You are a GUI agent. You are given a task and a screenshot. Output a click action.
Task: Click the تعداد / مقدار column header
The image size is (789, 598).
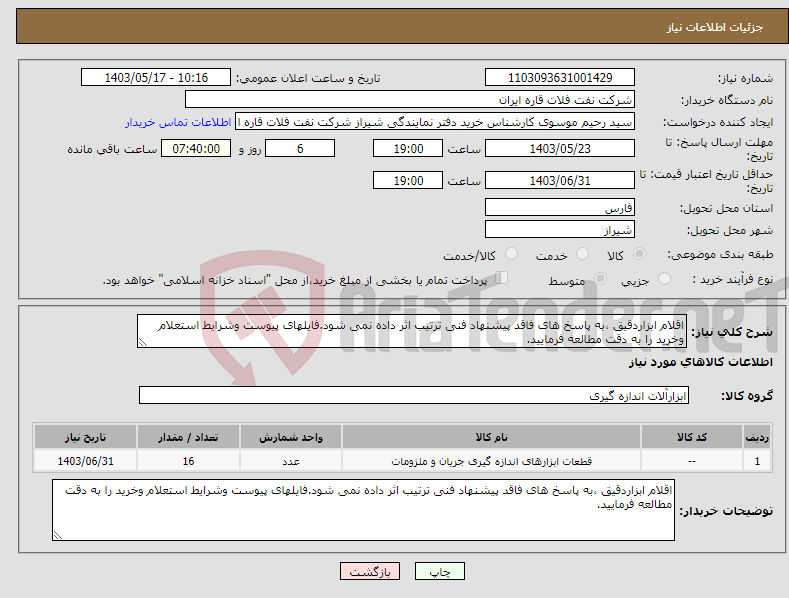188,437
